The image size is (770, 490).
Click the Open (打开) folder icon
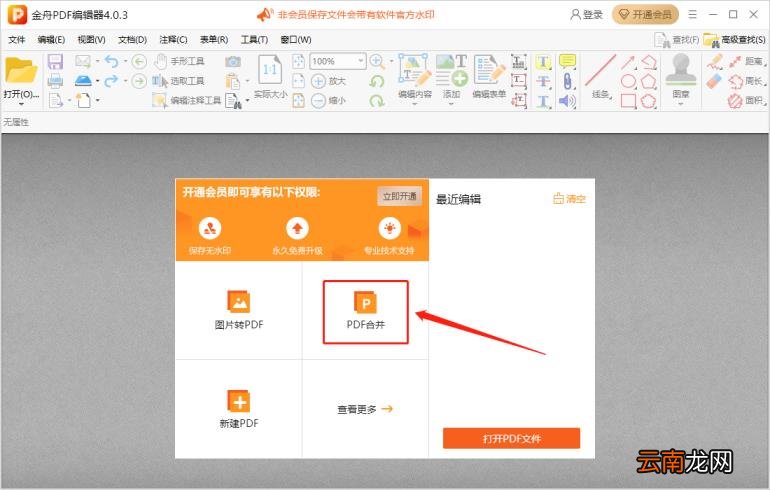(x=21, y=70)
